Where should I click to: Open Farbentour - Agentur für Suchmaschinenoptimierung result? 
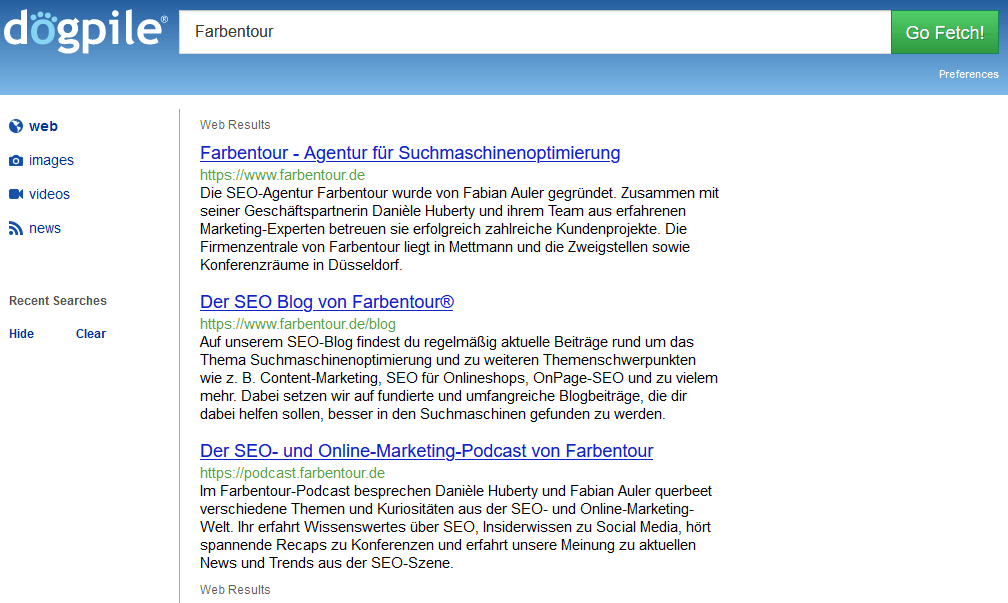click(x=410, y=153)
